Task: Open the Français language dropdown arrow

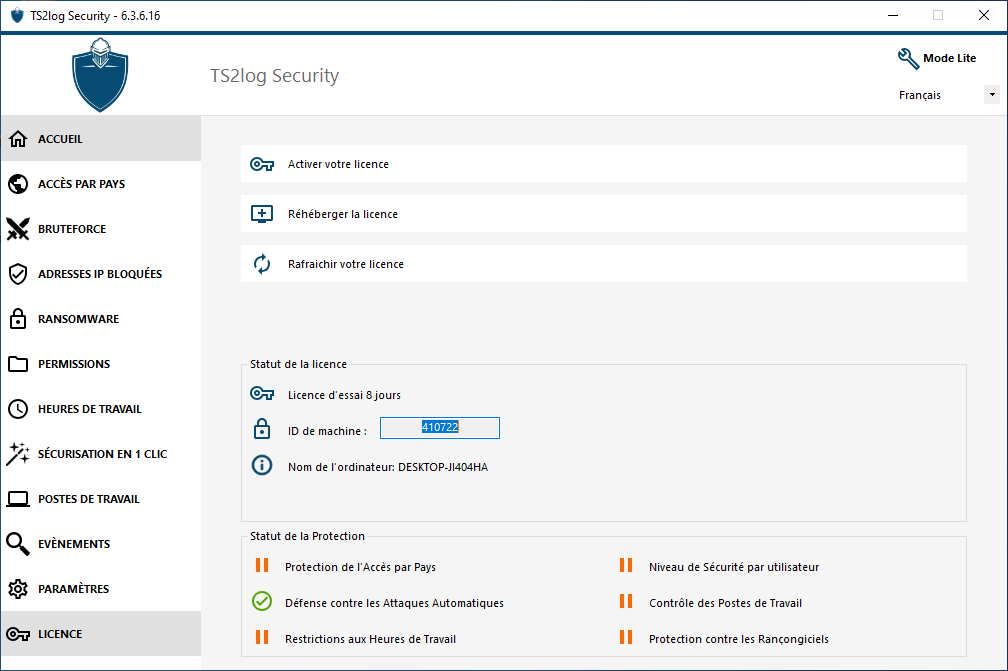Action: coord(992,94)
